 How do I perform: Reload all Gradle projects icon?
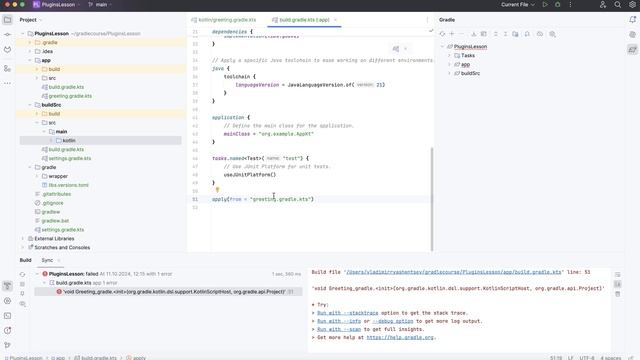(442, 34)
